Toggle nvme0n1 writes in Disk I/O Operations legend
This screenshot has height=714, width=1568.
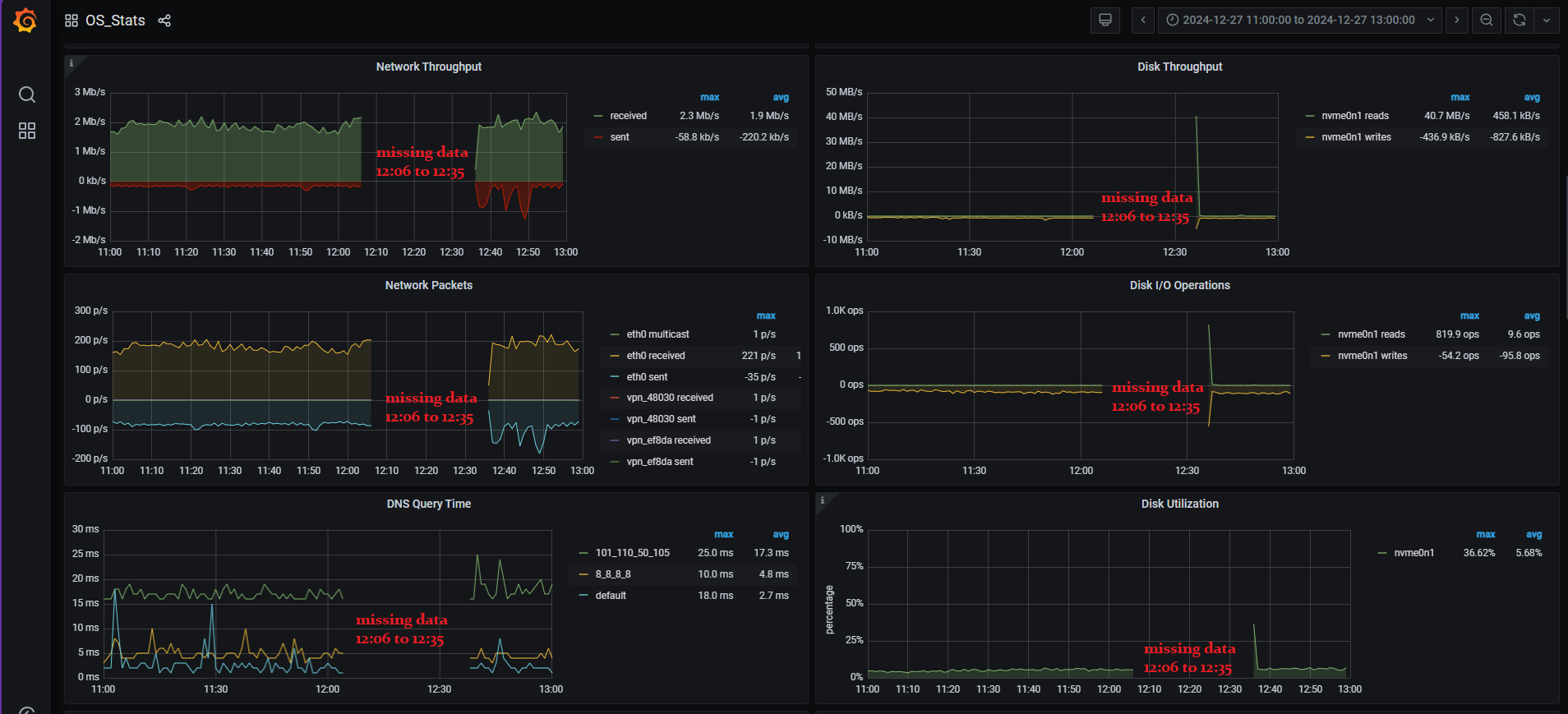click(x=1372, y=356)
